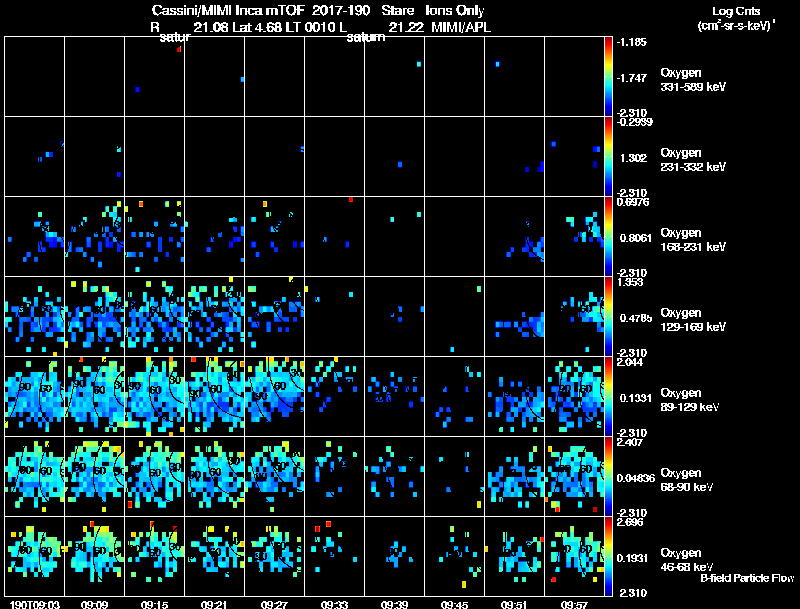Viewport: 800px width, 609px height.
Task: Click the Oxygen 331-589 keV color bar
Action: coord(608,77)
